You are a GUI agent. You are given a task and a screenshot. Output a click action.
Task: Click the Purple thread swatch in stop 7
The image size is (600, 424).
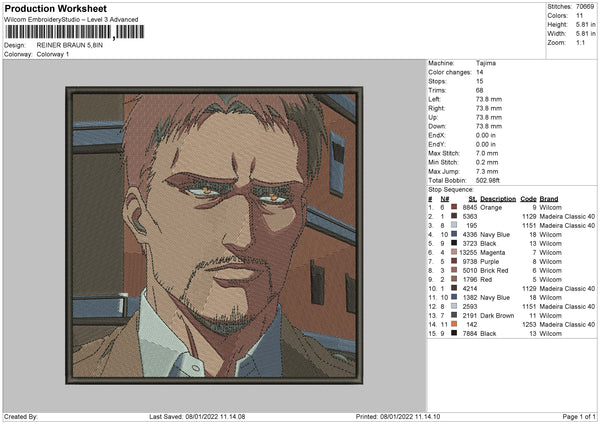tap(454, 261)
